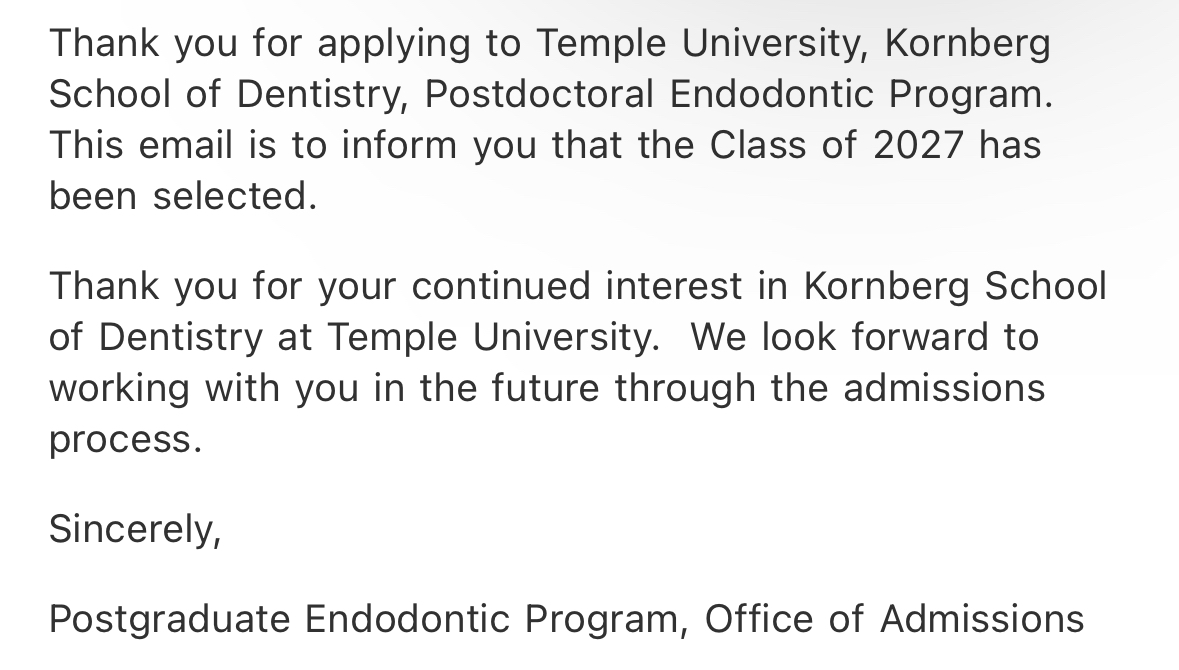Viewport: 1179px width, 670px height.
Task: Click 'Thank you for applying' opening words
Action: coord(259,44)
